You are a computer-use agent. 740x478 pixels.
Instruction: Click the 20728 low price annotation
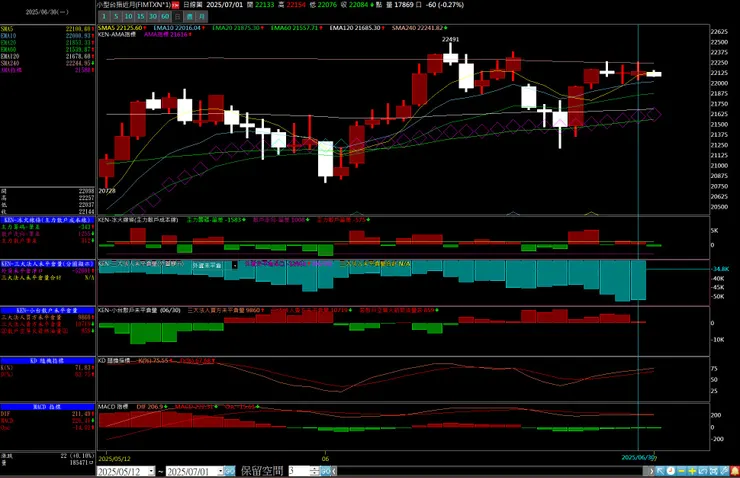107,191
